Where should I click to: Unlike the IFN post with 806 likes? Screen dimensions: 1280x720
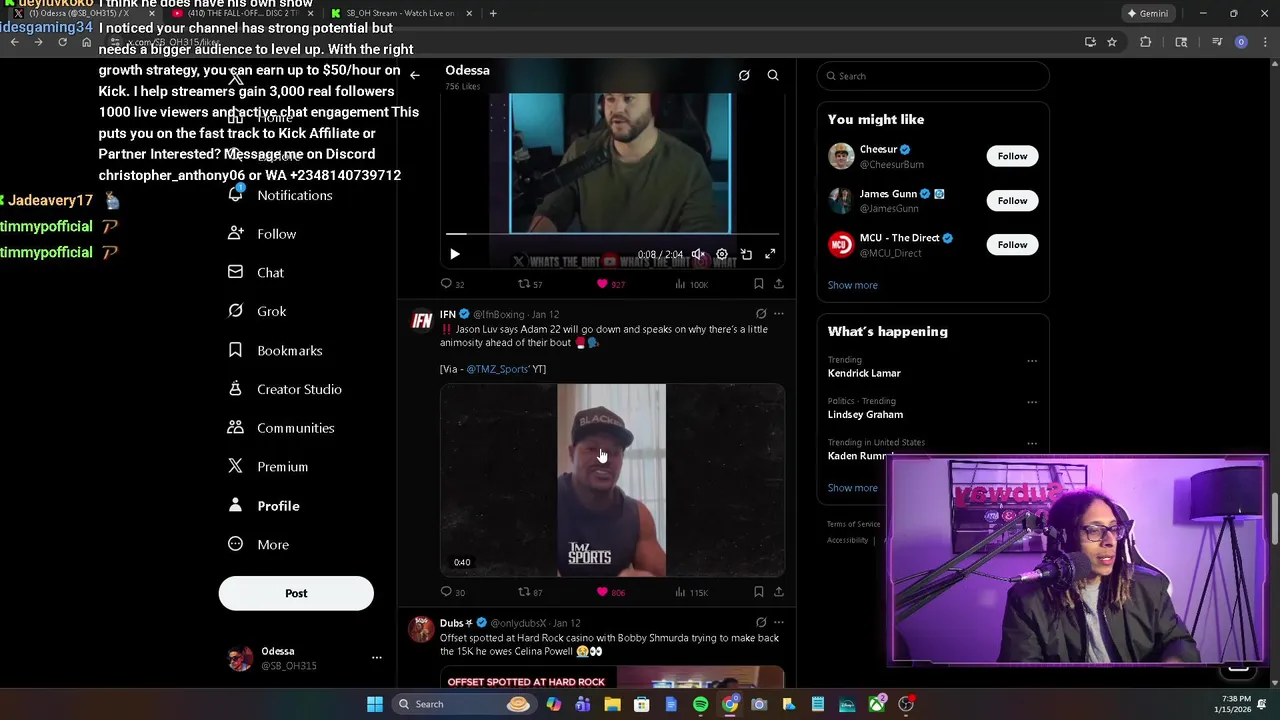coord(610,592)
